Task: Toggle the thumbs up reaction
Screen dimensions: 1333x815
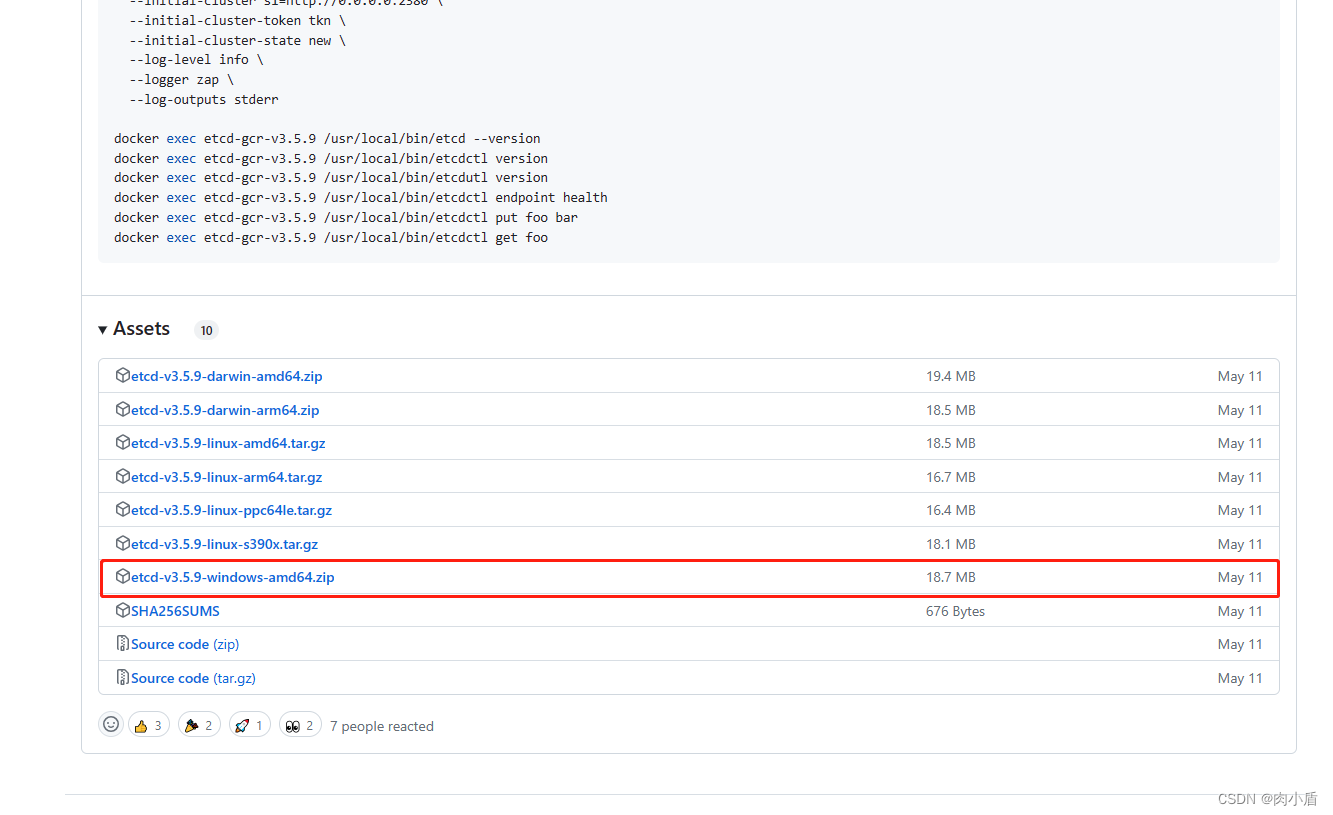Action: (x=148, y=725)
